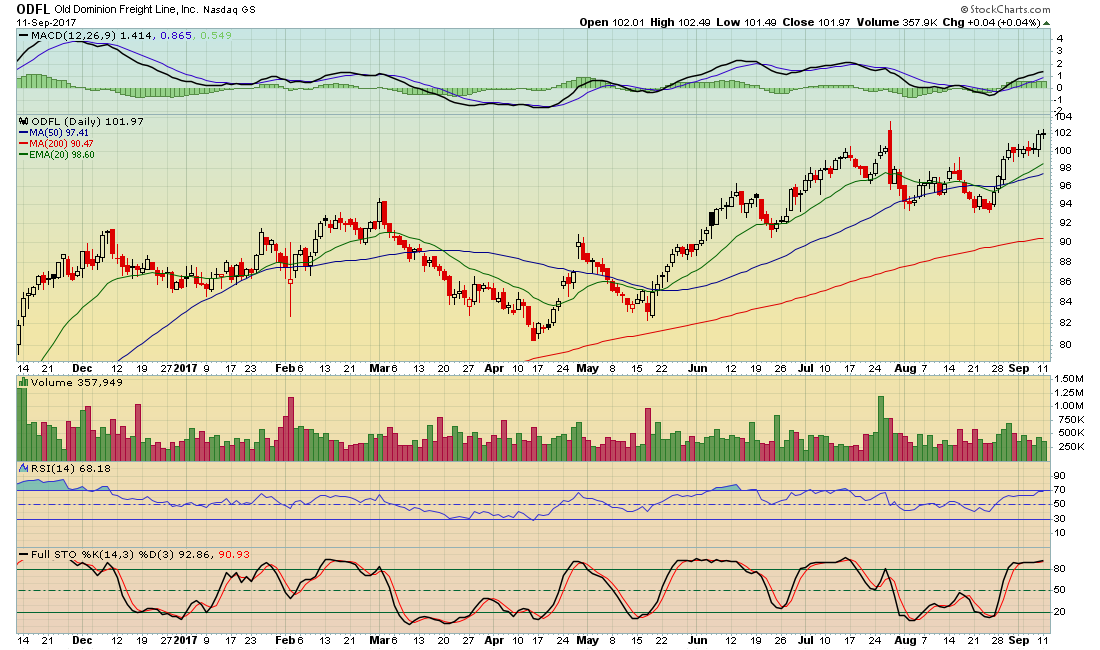Select the ODFL ticker symbol heading

(33, 9)
